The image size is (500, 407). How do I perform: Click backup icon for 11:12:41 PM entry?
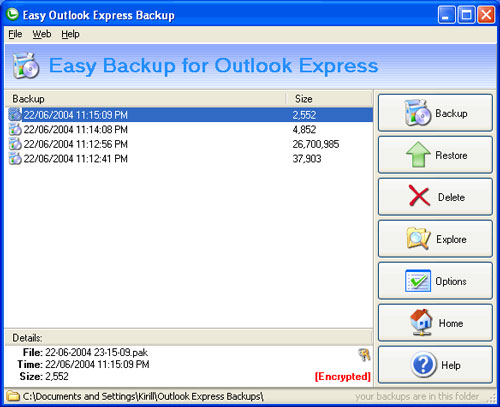pos(15,159)
